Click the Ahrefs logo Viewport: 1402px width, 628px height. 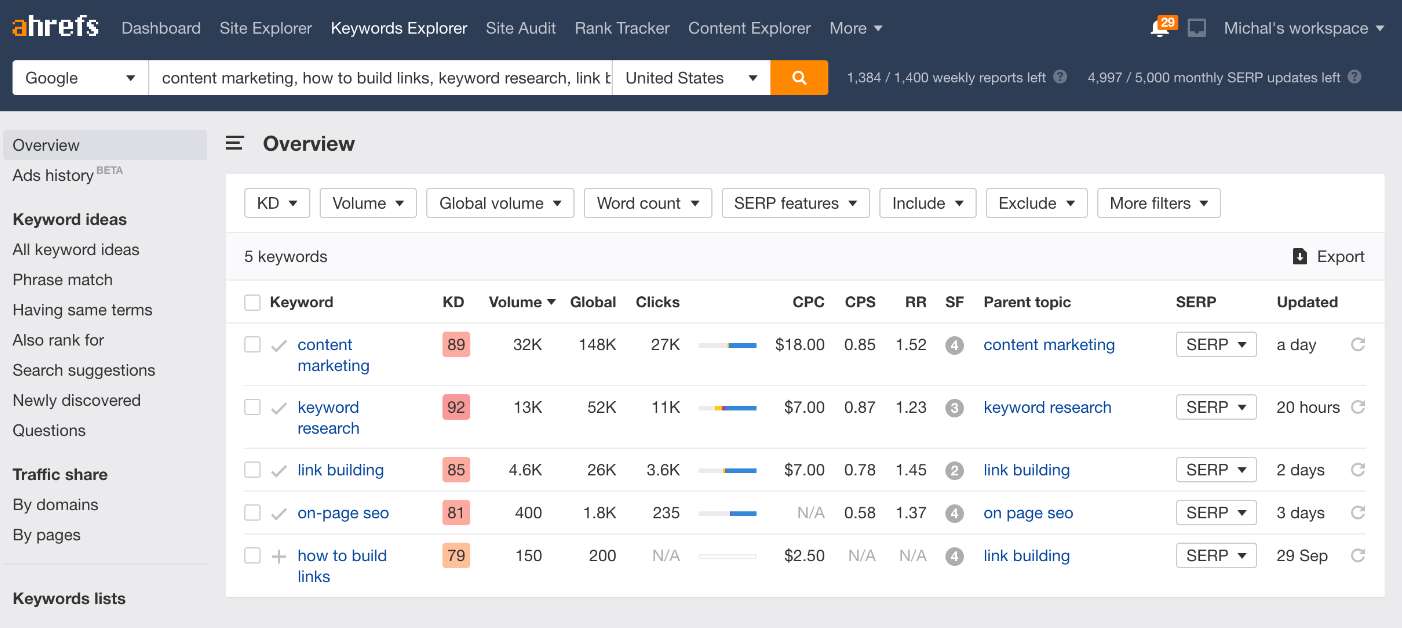55,27
